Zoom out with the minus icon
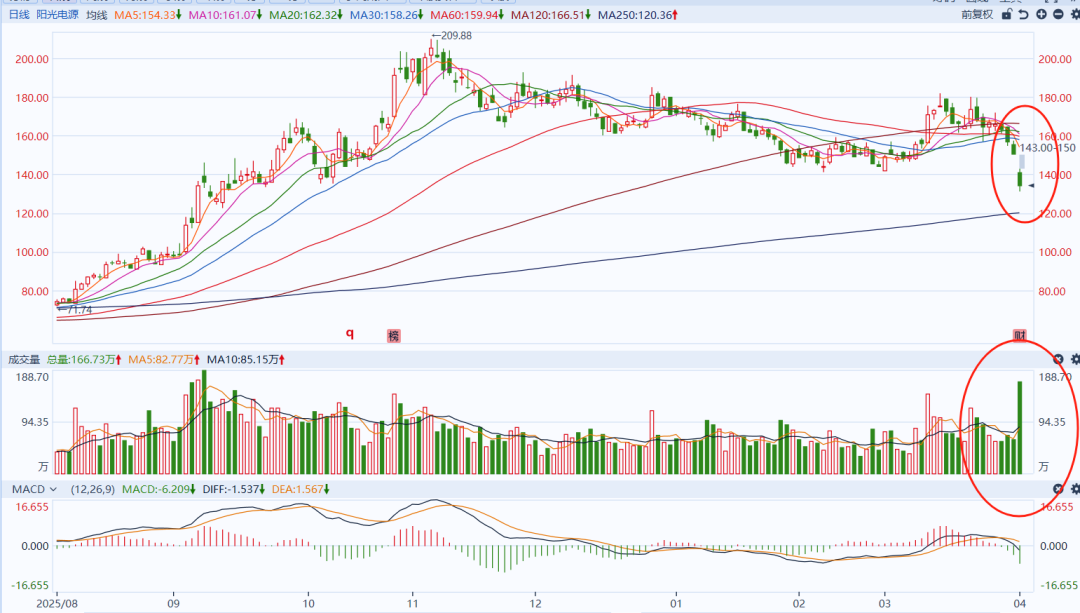The height and width of the screenshot is (613, 1080). click(1058, 14)
